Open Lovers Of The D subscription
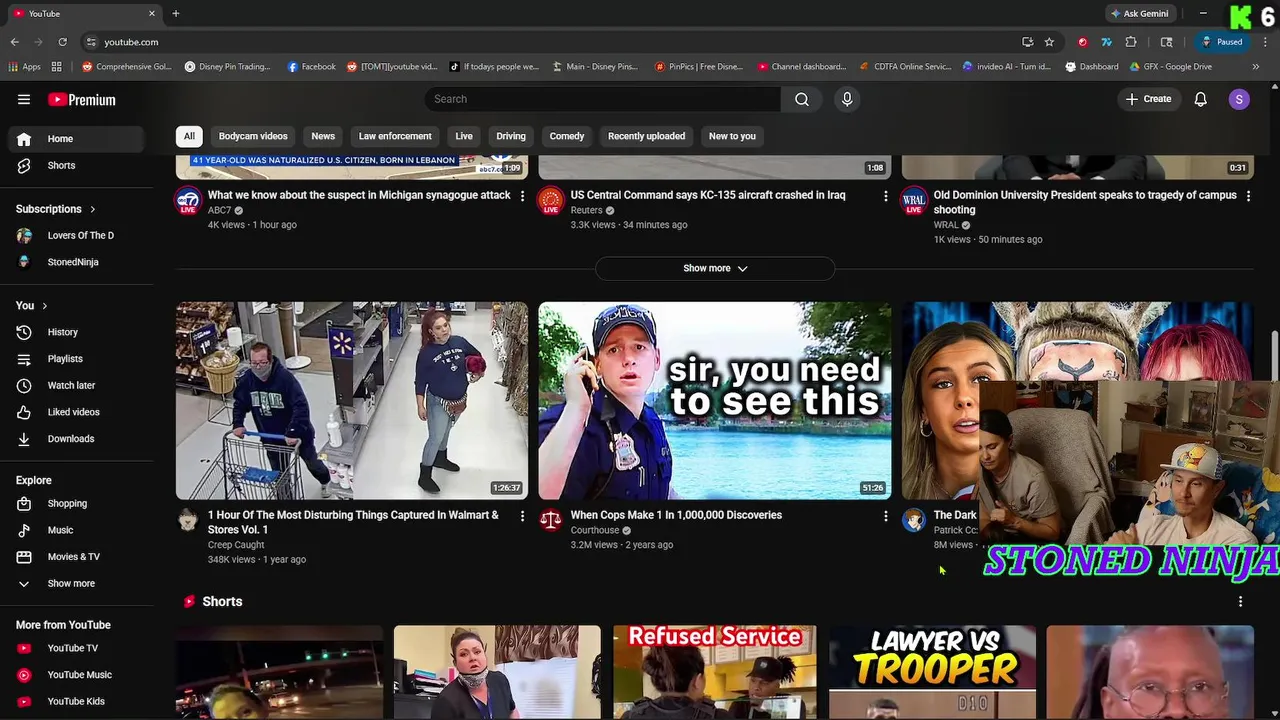The height and width of the screenshot is (720, 1280). point(77,235)
